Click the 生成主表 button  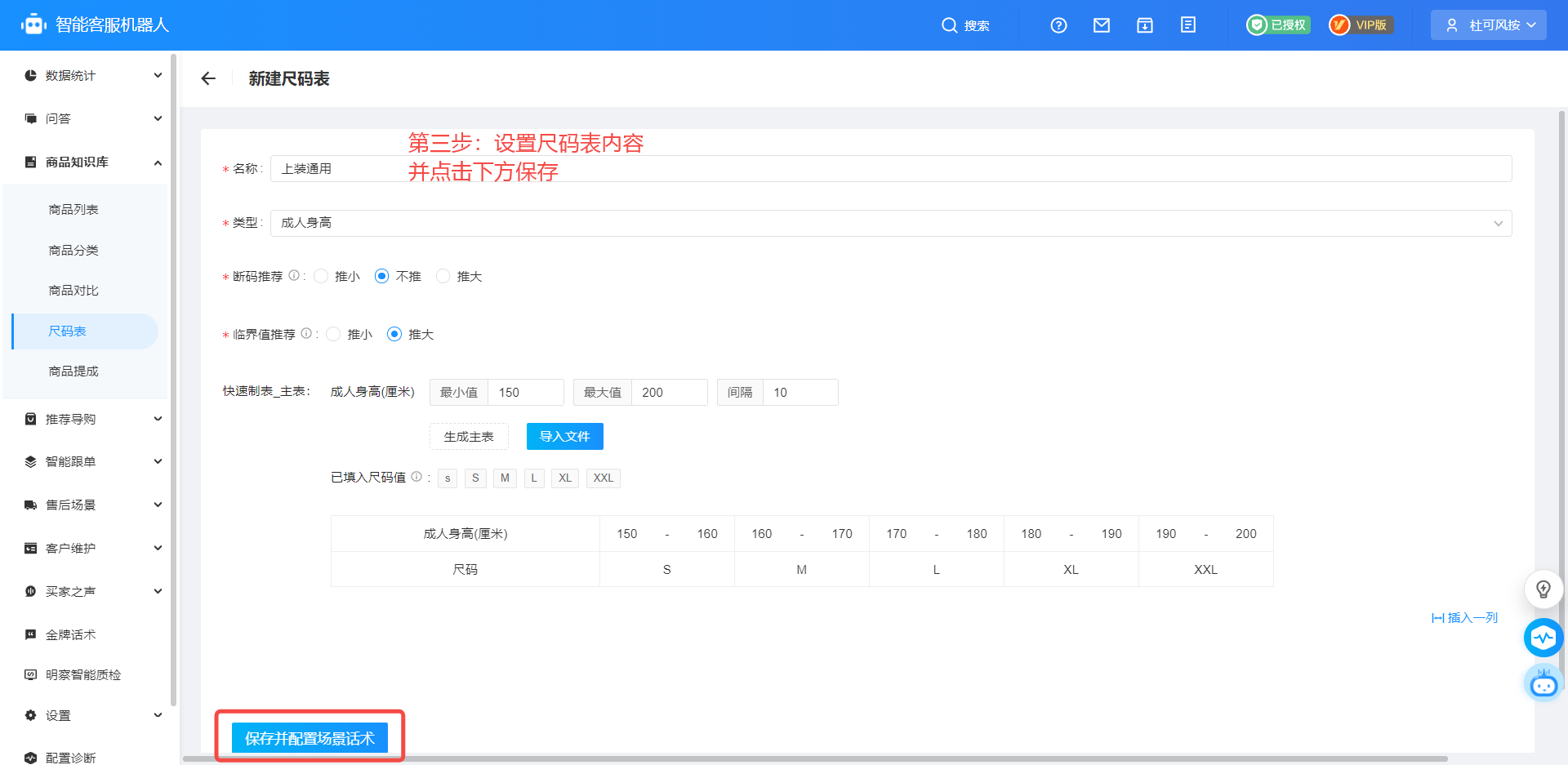pos(469,437)
